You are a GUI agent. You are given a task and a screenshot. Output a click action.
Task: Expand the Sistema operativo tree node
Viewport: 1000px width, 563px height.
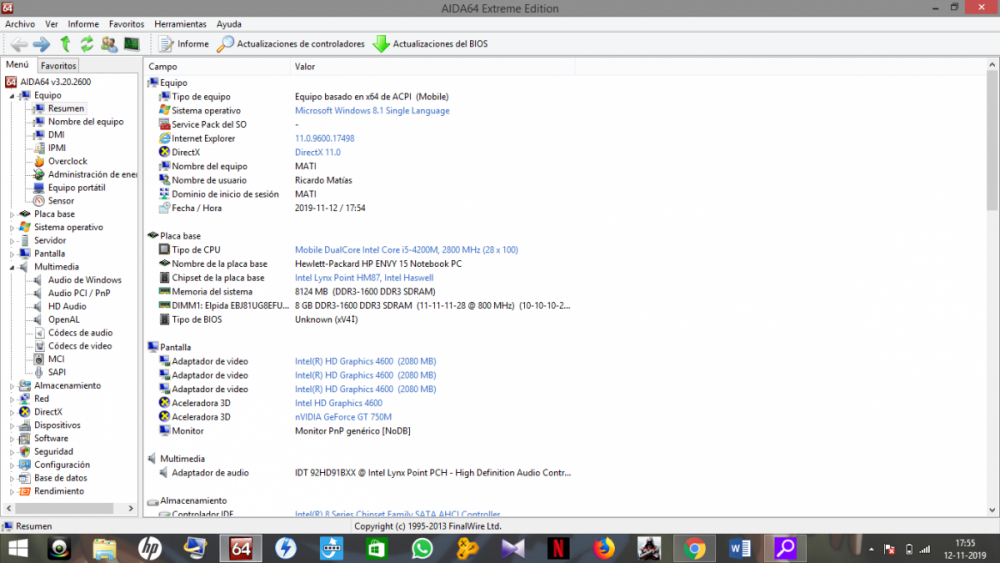coord(11,228)
